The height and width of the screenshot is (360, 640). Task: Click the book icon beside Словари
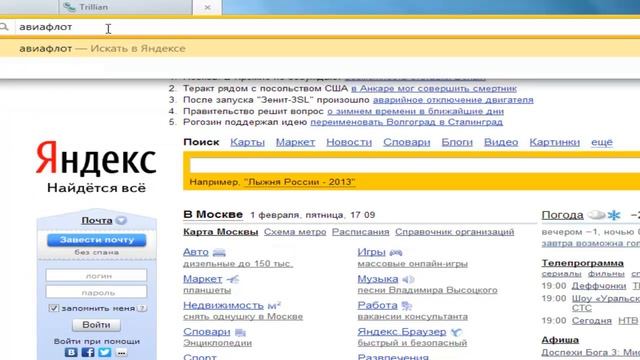[240, 332]
